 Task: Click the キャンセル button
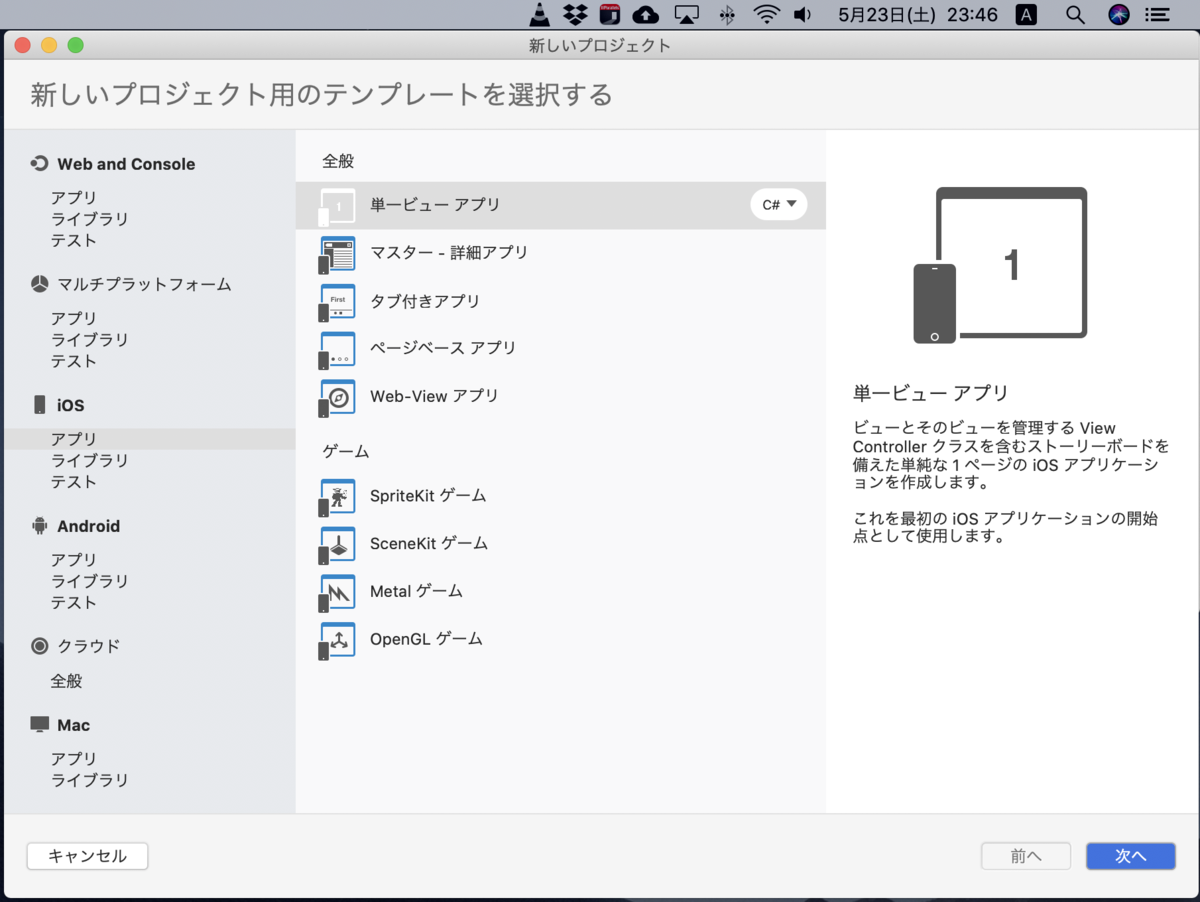[x=87, y=856]
